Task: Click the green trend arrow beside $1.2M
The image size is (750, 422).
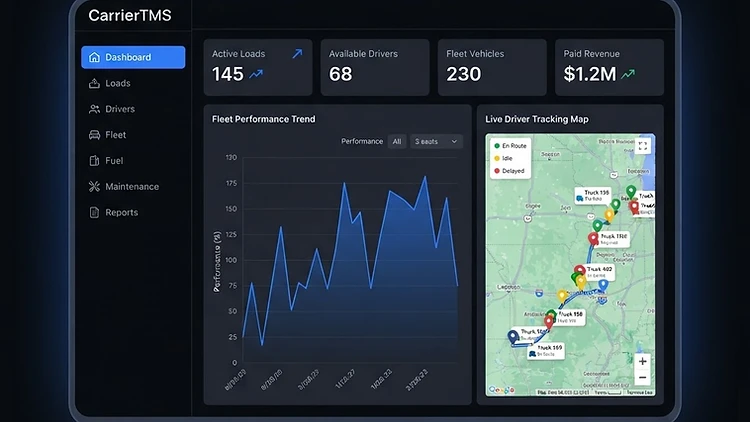Action: pyautogui.click(x=628, y=74)
